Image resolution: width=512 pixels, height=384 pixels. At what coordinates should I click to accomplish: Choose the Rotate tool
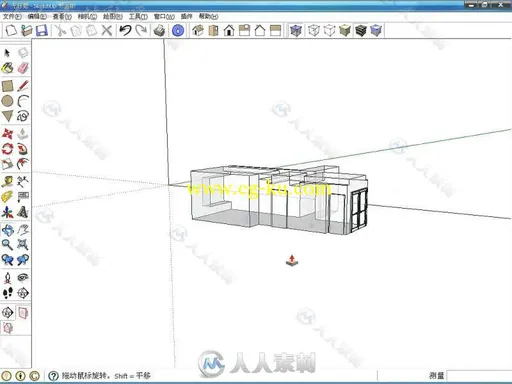[x=7, y=149]
